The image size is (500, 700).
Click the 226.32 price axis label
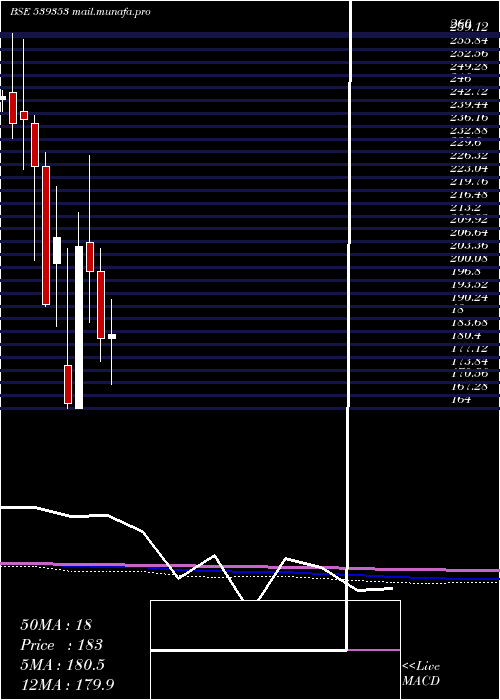click(468, 156)
